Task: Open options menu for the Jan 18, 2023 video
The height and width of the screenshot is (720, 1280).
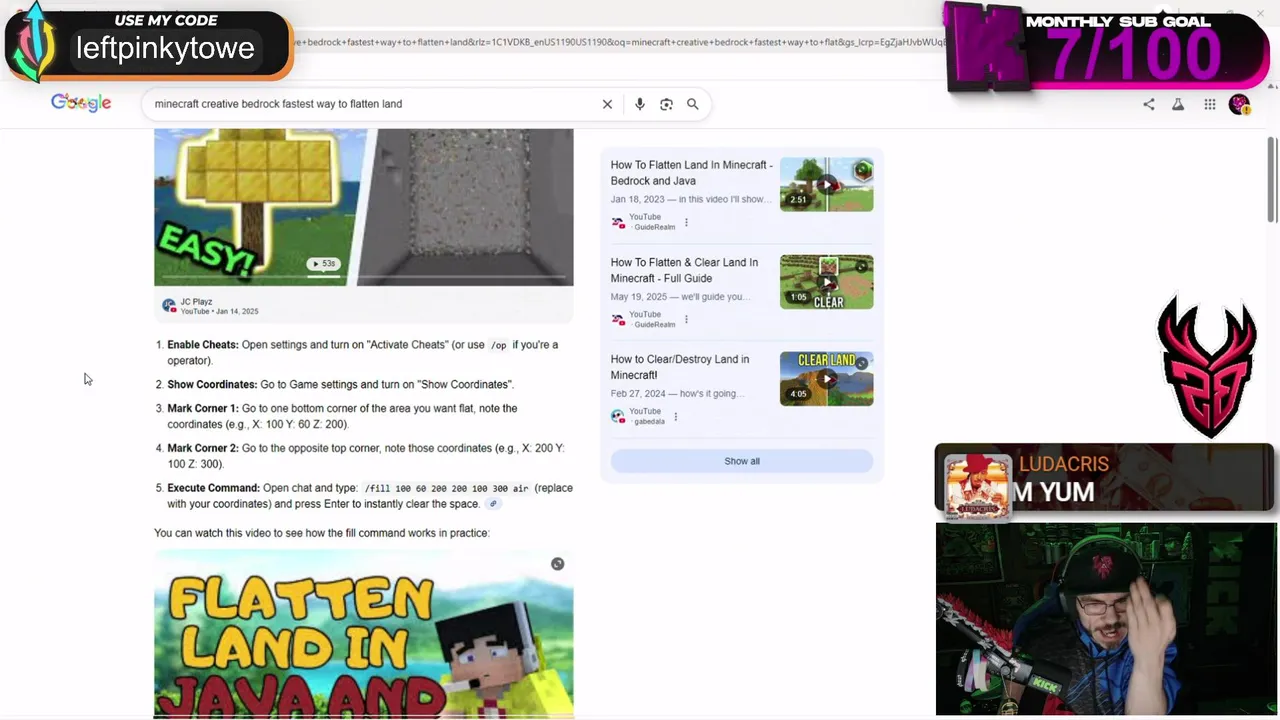Action: coord(686,222)
